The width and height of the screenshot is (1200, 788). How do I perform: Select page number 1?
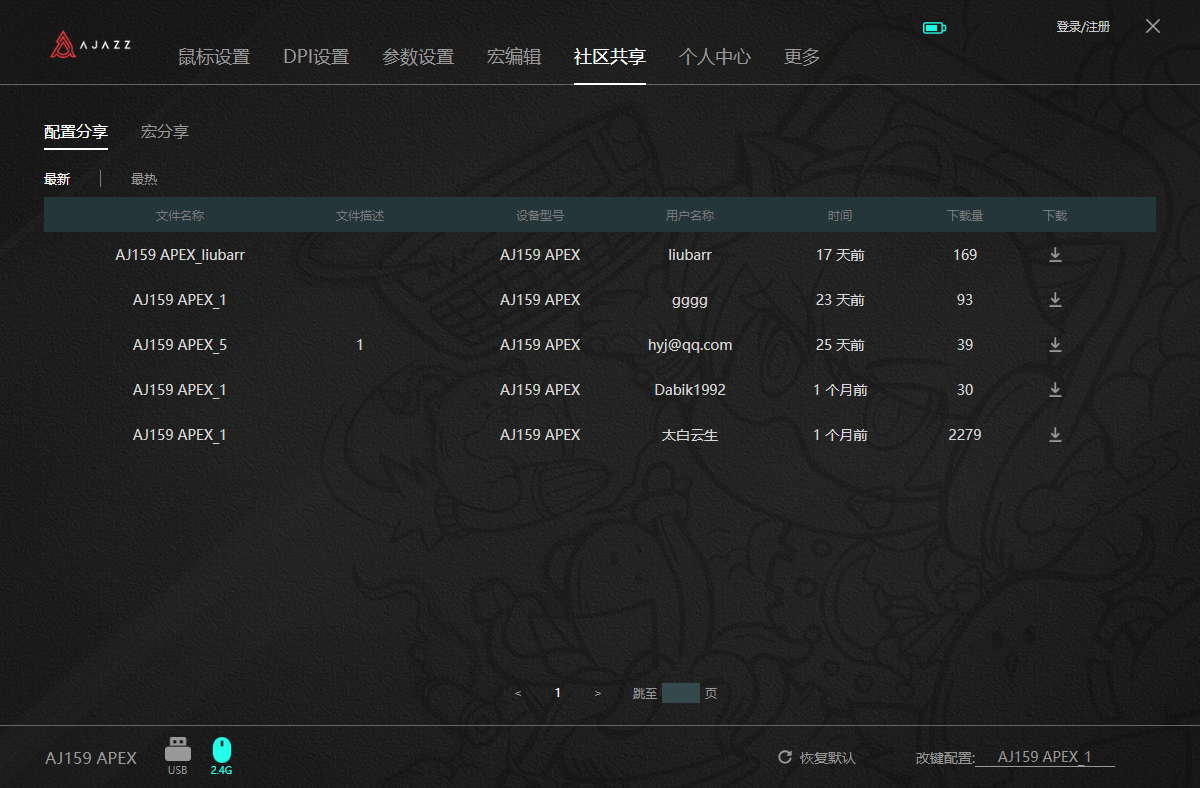[558, 693]
